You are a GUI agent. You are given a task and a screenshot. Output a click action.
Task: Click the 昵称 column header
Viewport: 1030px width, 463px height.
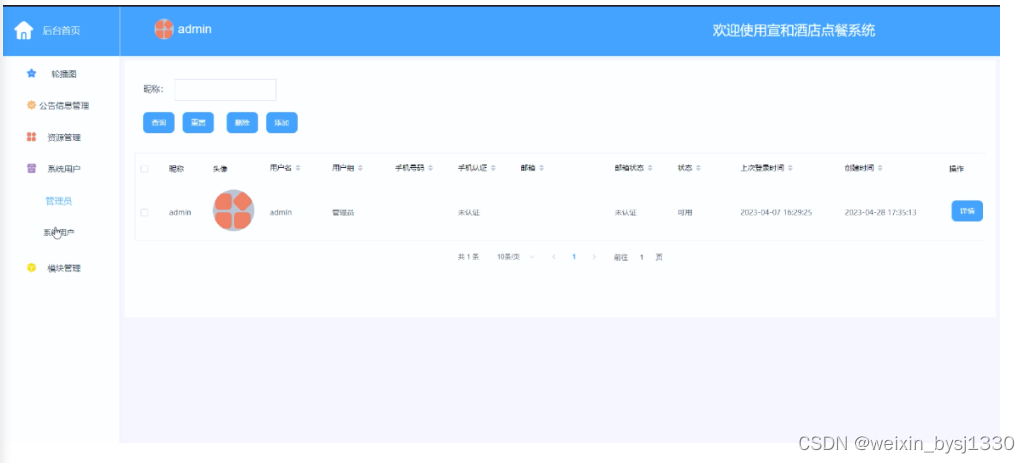click(x=176, y=169)
